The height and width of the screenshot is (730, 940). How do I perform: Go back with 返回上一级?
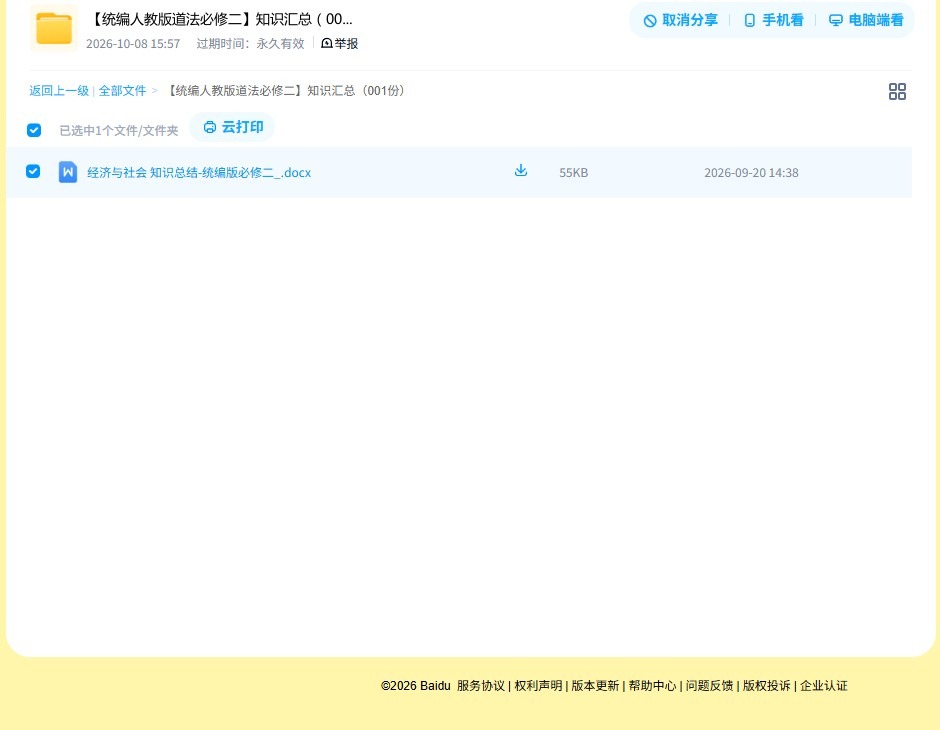point(59,91)
